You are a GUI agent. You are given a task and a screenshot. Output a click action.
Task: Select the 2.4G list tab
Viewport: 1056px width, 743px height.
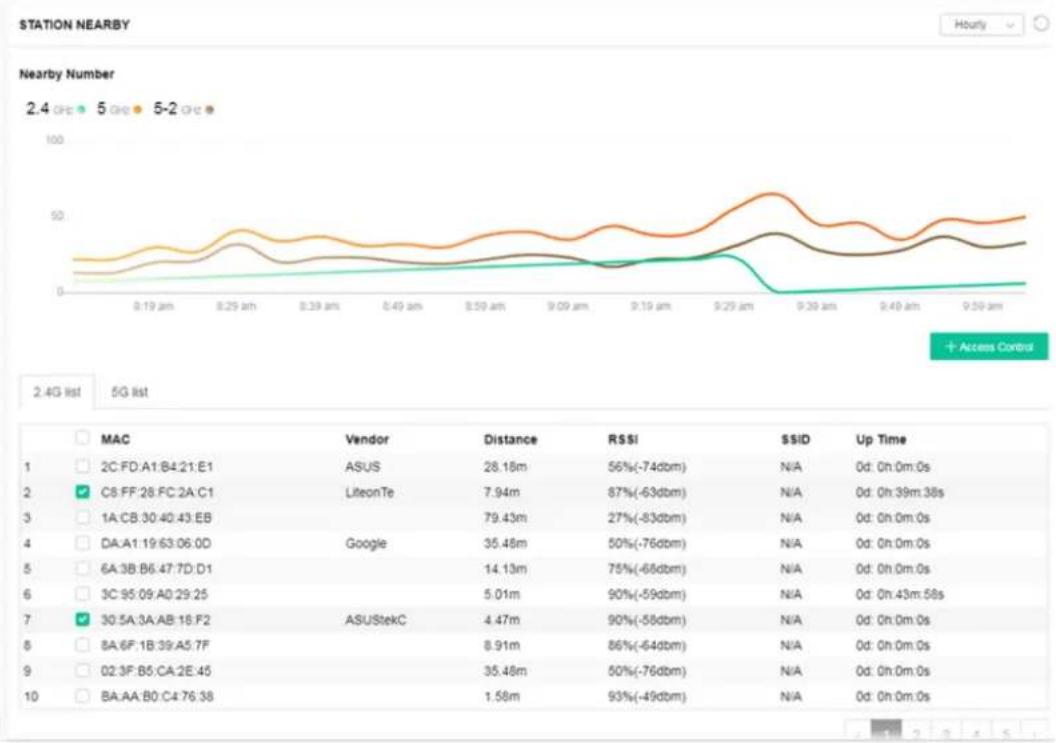[57, 392]
